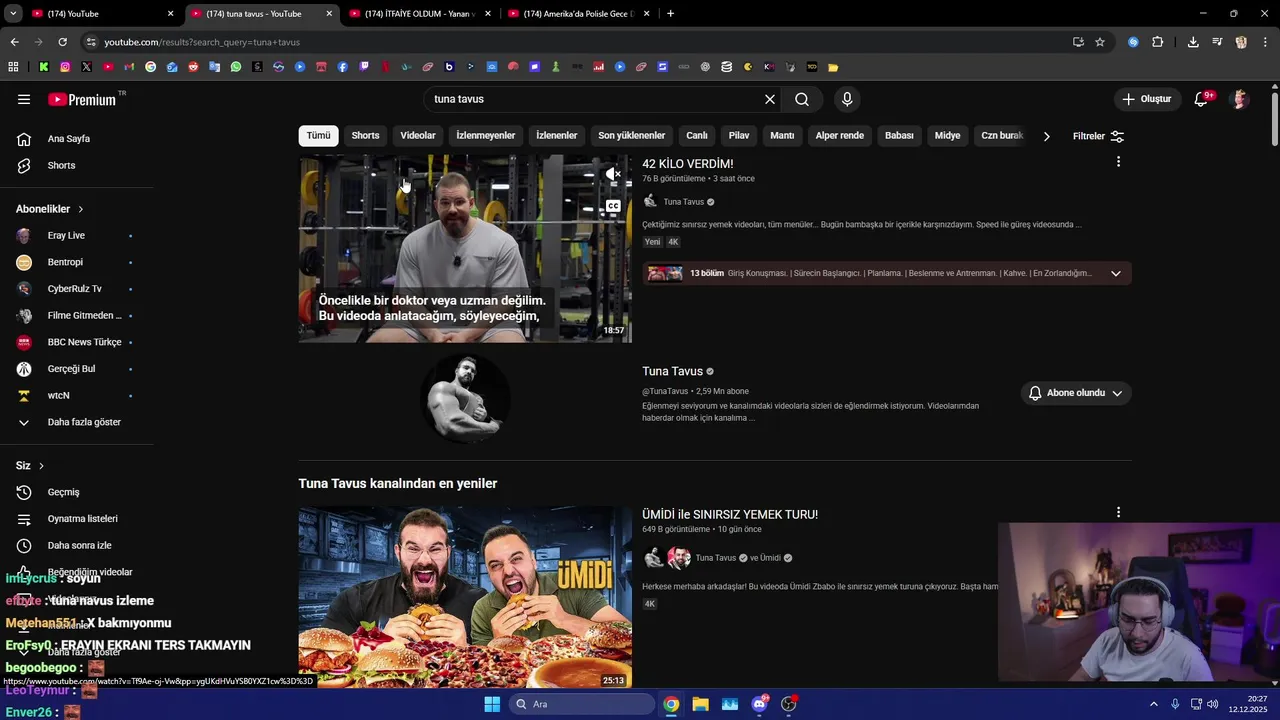Open the bookmarks folder icon
The height and width of the screenshot is (720, 1280).
[833, 67]
